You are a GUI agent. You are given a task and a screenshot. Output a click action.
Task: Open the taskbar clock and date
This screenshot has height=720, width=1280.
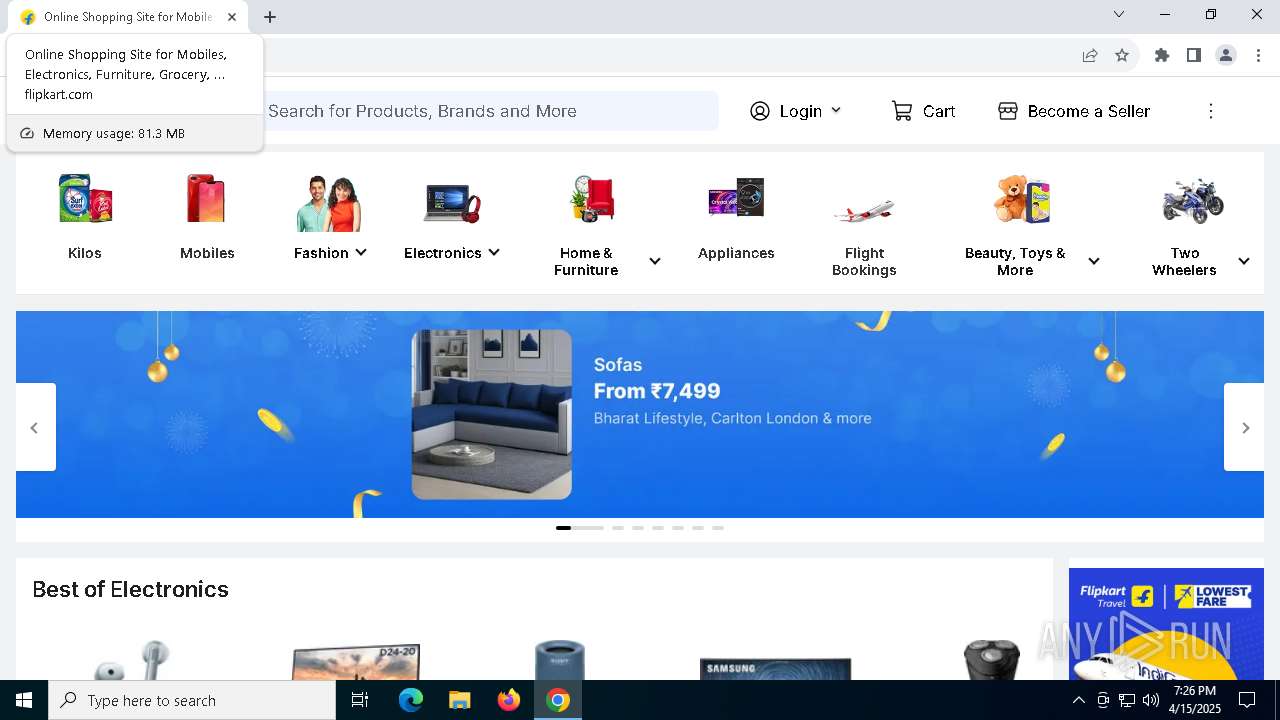[1195, 700]
